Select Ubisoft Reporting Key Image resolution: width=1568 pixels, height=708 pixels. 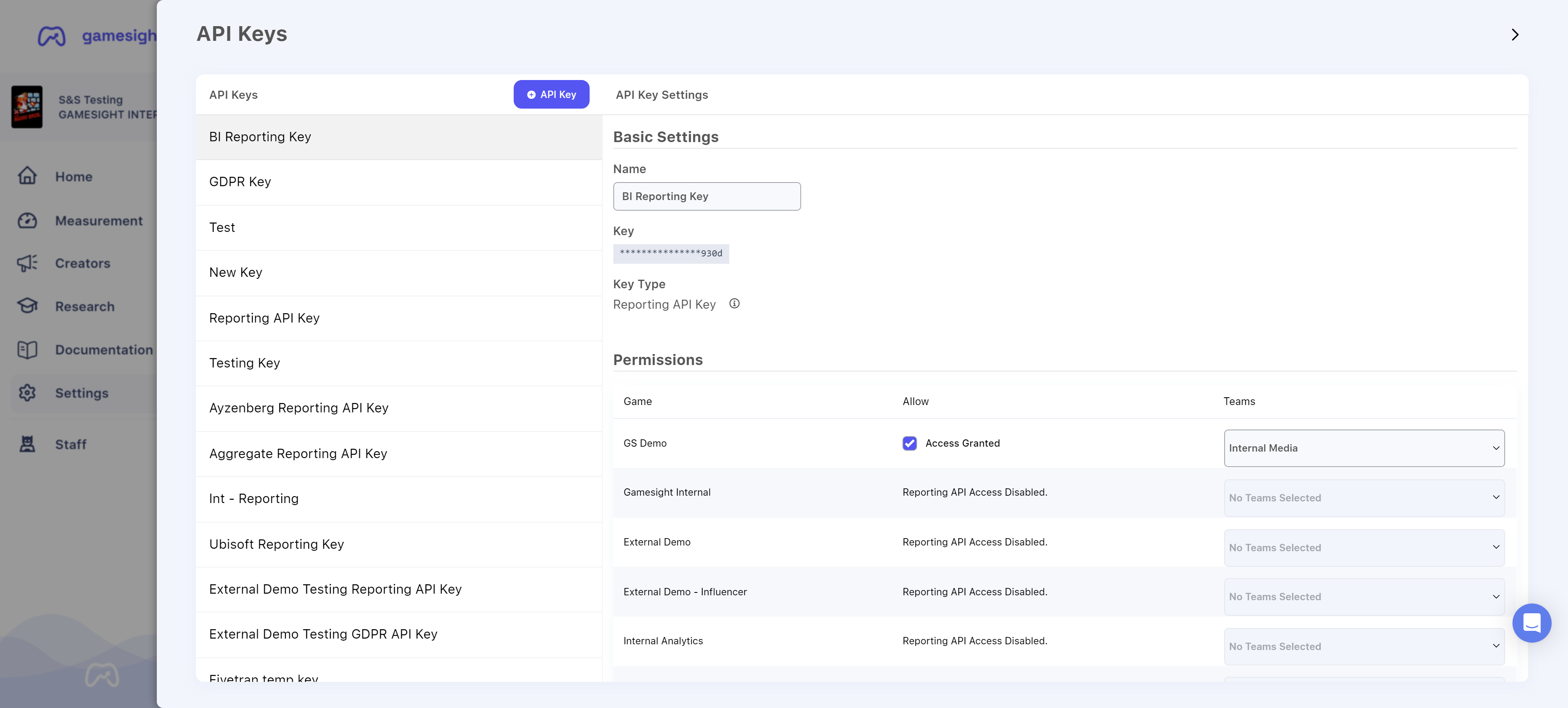(x=399, y=545)
